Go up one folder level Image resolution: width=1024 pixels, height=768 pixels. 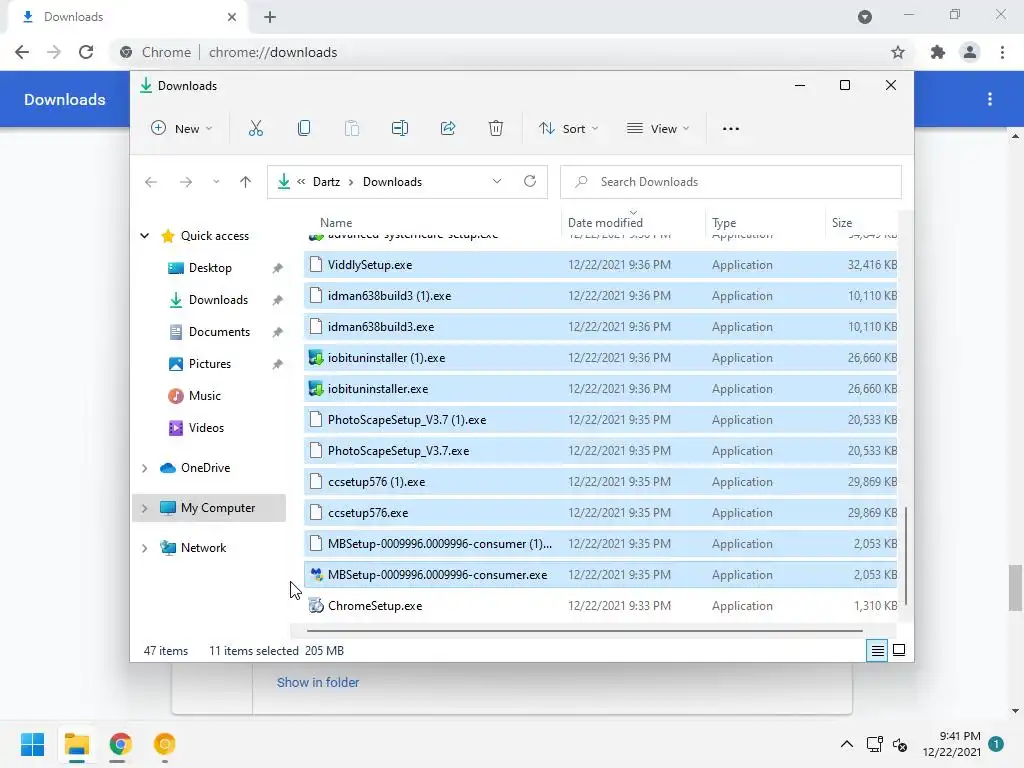coord(246,182)
